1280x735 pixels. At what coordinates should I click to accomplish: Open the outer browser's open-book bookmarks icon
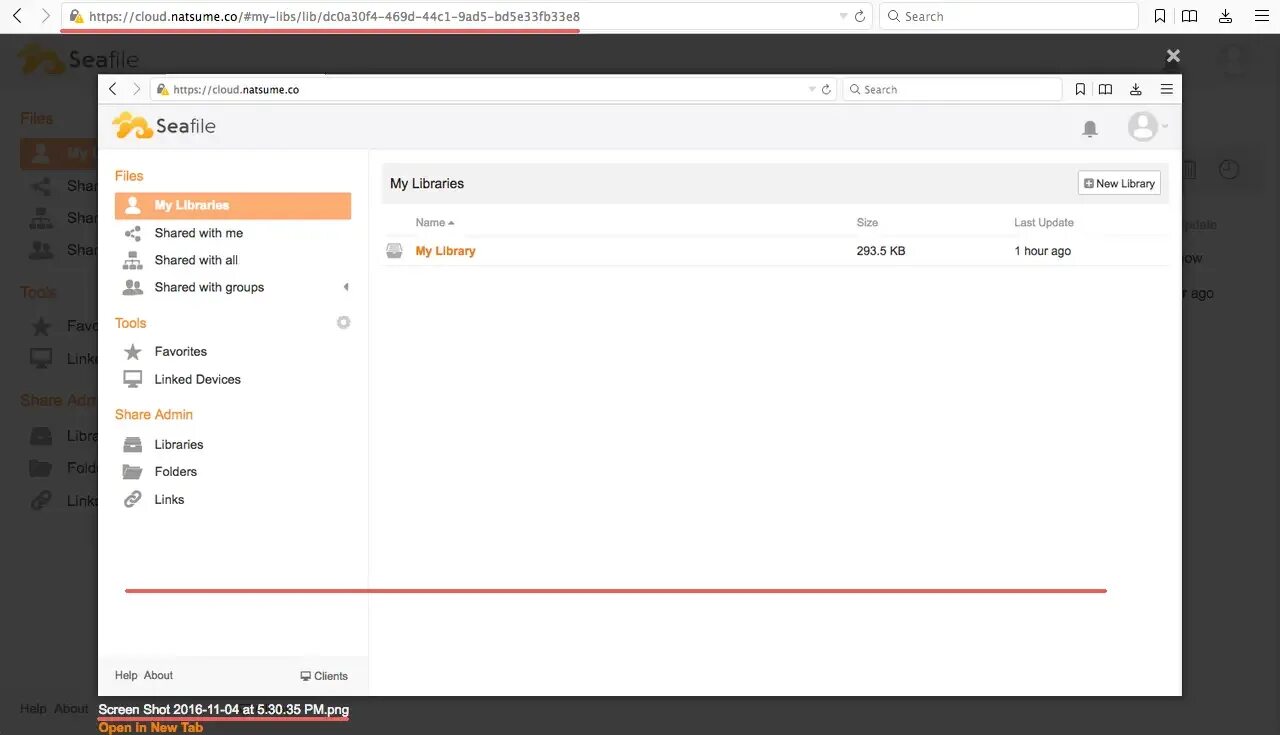(1190, 16)
